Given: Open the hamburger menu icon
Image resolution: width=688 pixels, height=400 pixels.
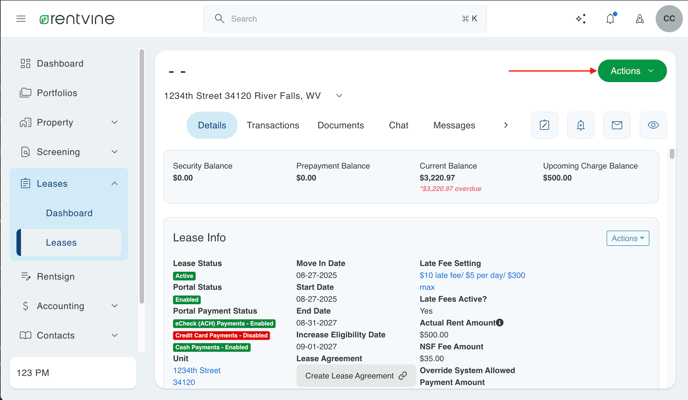Looking at the screenshot, I should click(21, 19).
